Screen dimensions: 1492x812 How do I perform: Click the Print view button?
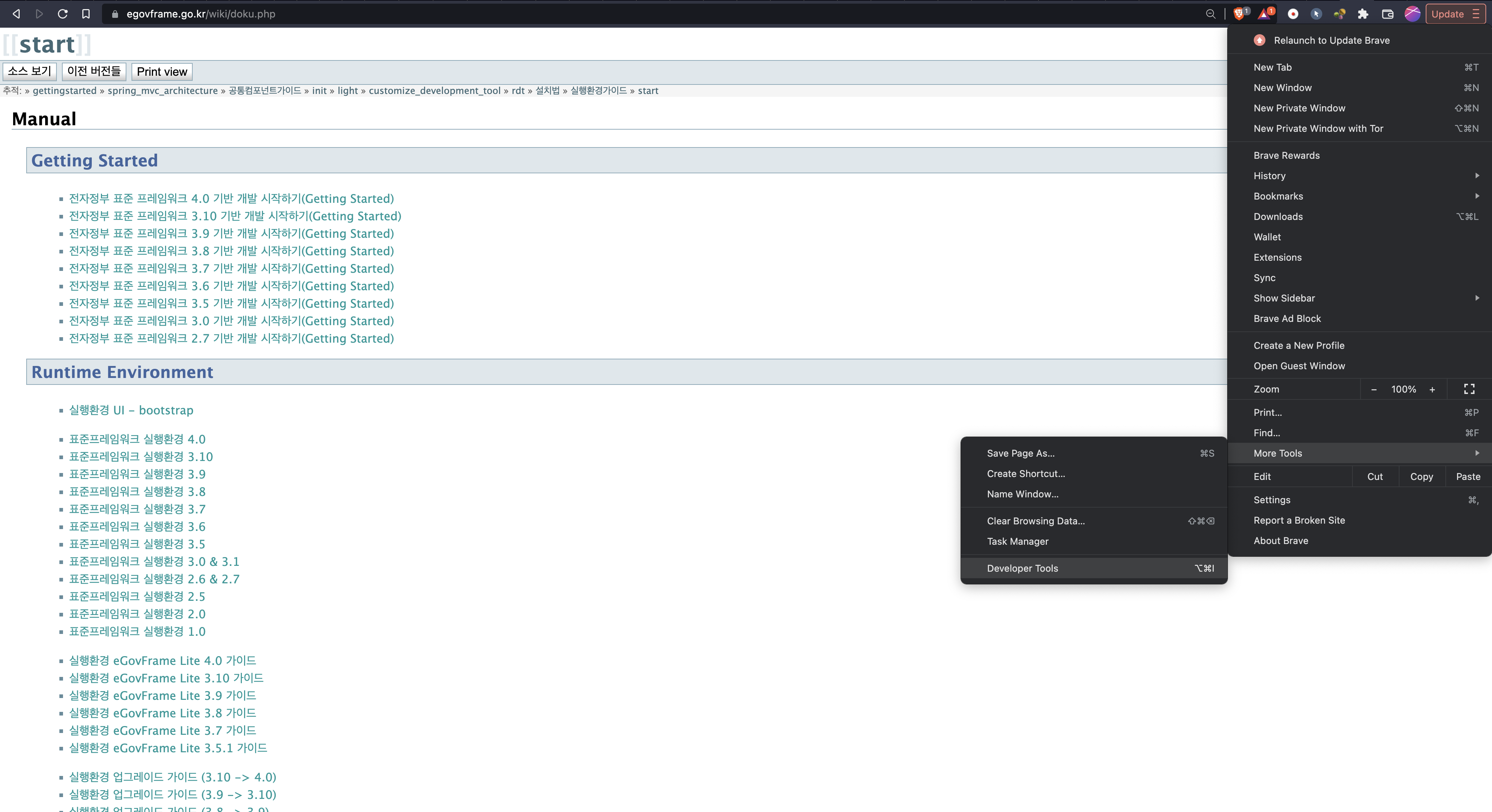click(x=162, y=72)
